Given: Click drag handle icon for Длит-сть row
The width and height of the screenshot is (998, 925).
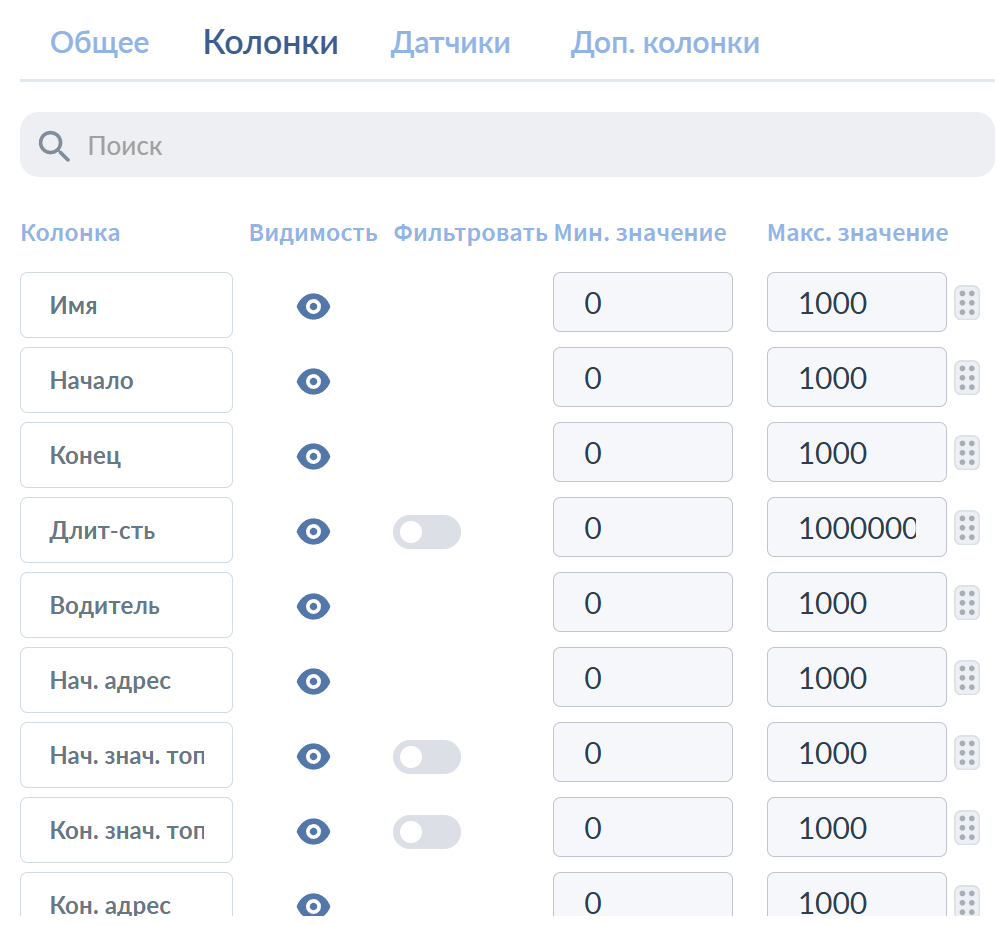Looking at the screenshot, I should click(x=966, y=527).
